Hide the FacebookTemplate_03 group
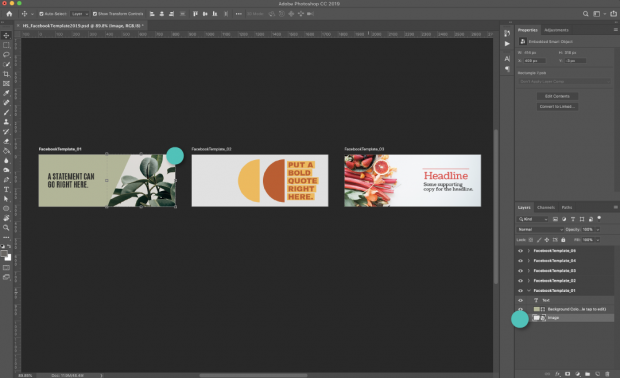Image resolution: width=620 pixels, height=378 pixels. click(x=520, y=270)
